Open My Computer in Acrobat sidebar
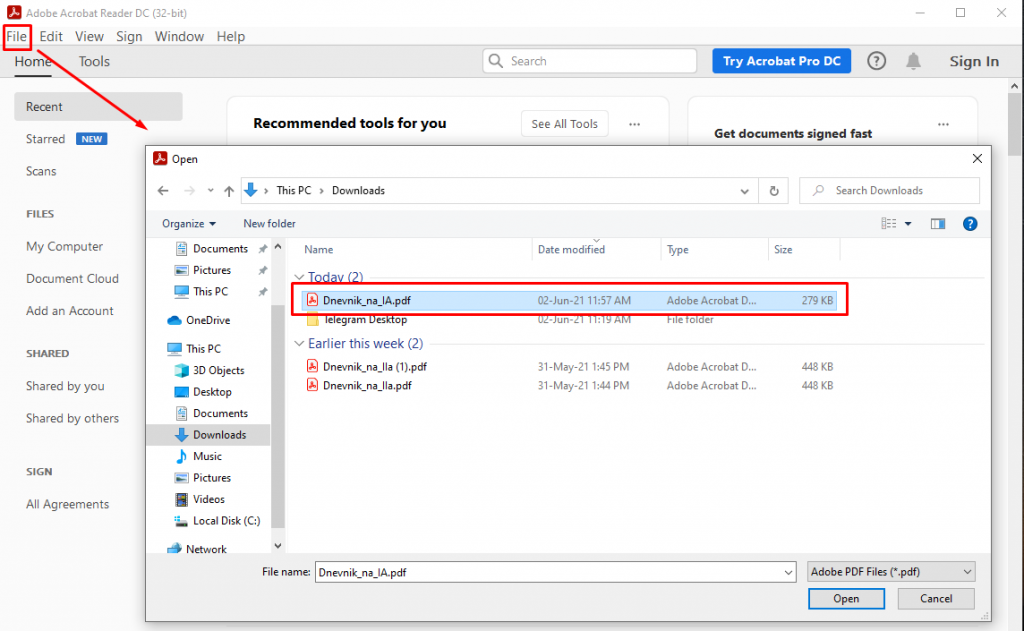Screen dimensions: 1024x631 (65, 246)
